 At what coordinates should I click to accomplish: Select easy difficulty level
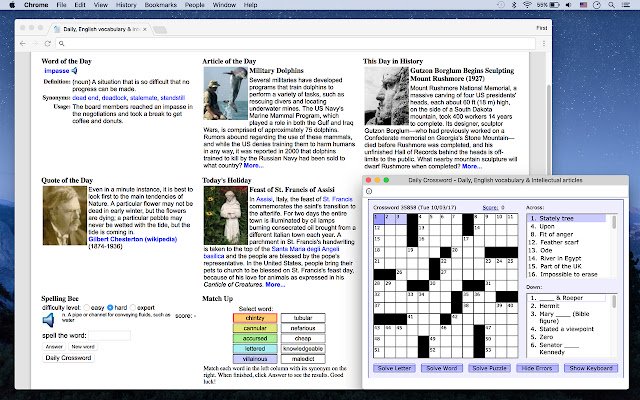[87, 308]
